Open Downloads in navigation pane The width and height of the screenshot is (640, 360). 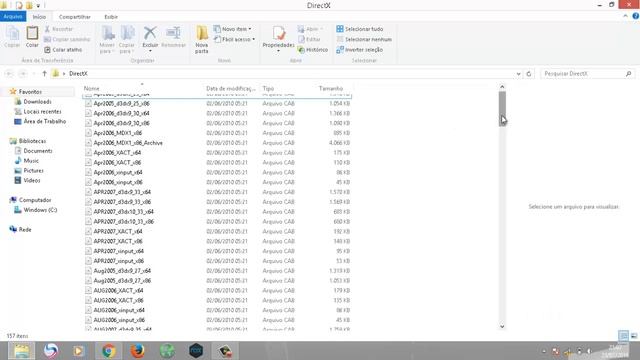tap(37, 102)
